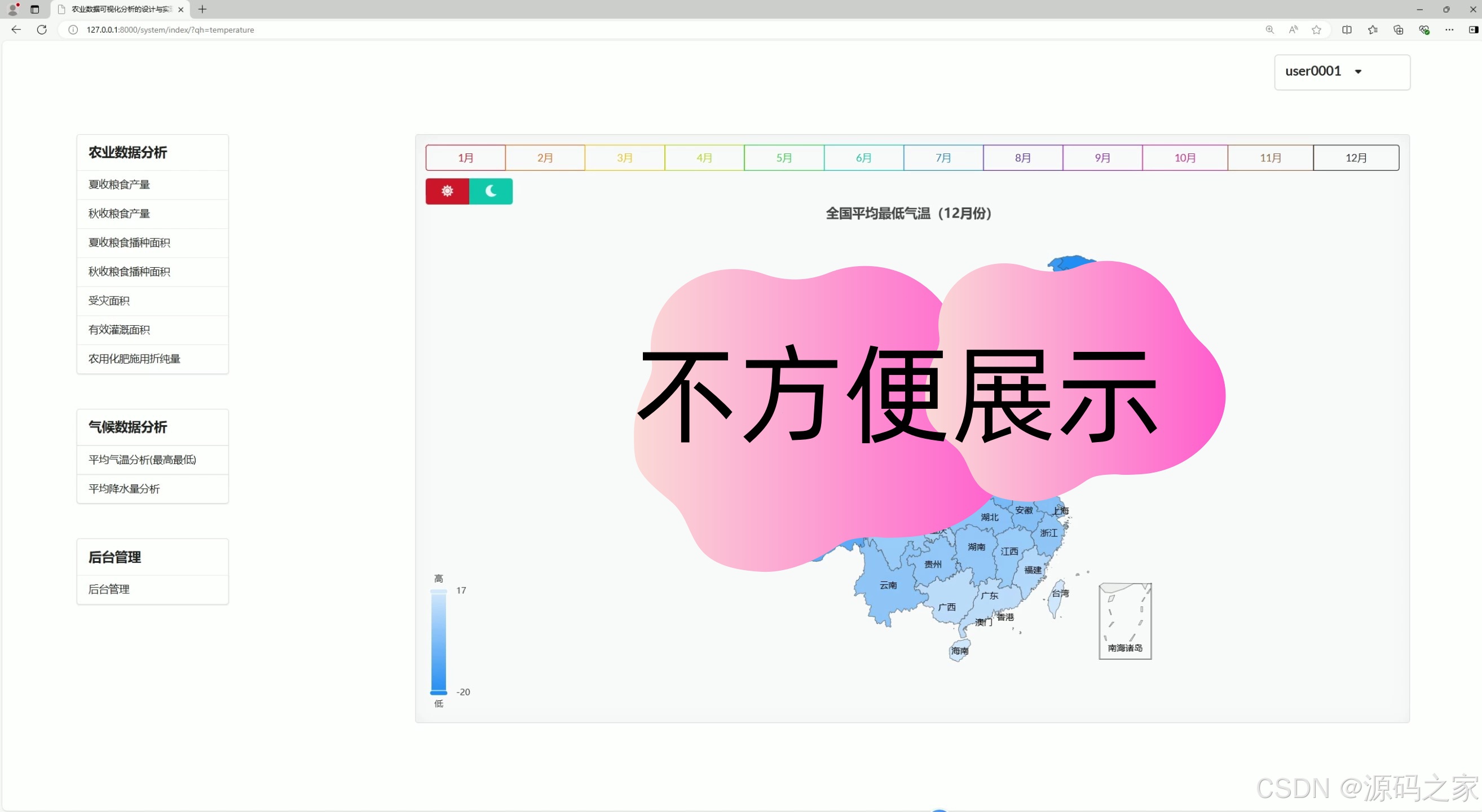
Task: Open a new browser tab with the plus button
Action: coord(202,9)
